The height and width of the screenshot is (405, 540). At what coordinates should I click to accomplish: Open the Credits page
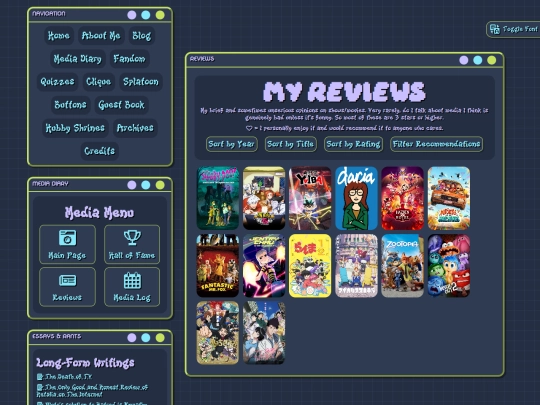pyautogui.click(x=100, y=151)
